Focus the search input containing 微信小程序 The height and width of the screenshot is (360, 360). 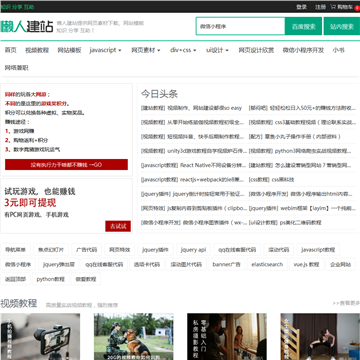[240, 26]
